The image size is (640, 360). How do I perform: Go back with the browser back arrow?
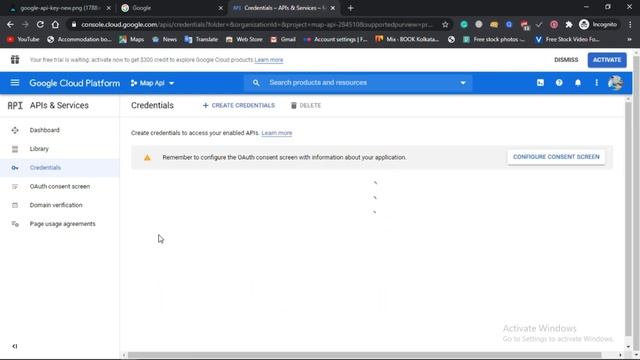[x=10, y=24]
